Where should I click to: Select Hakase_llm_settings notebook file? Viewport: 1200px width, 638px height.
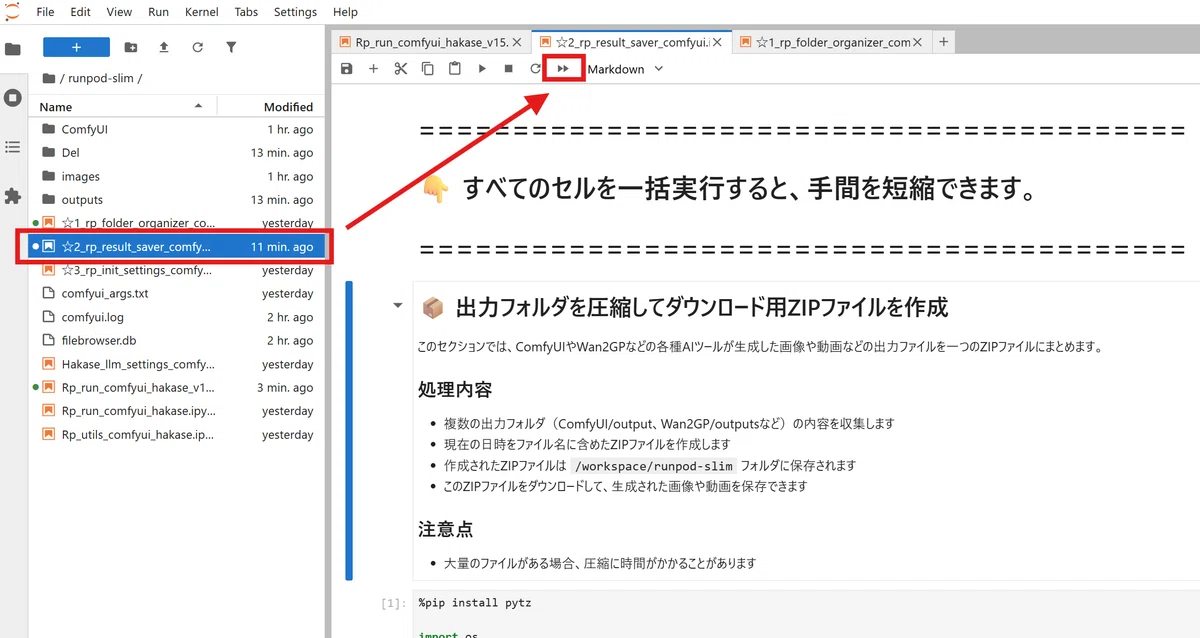[x=176, y=364]
